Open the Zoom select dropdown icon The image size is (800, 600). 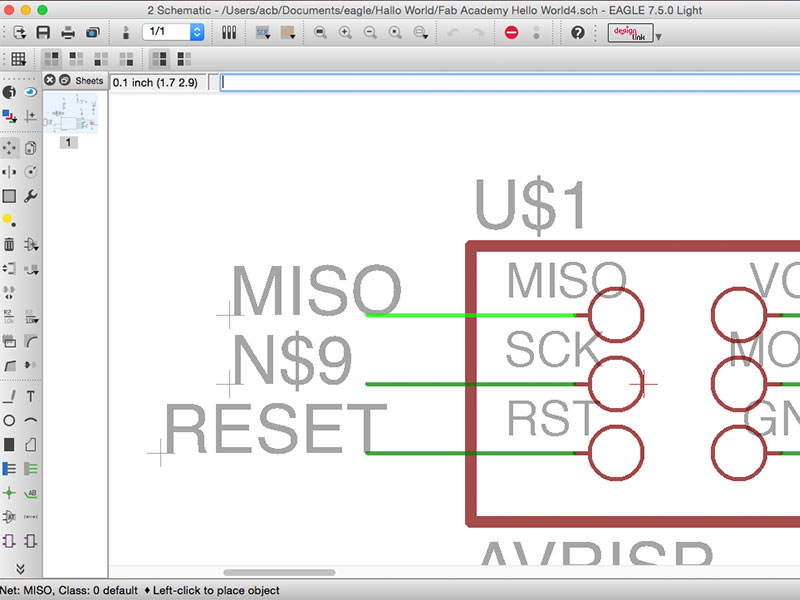[421, 33]
